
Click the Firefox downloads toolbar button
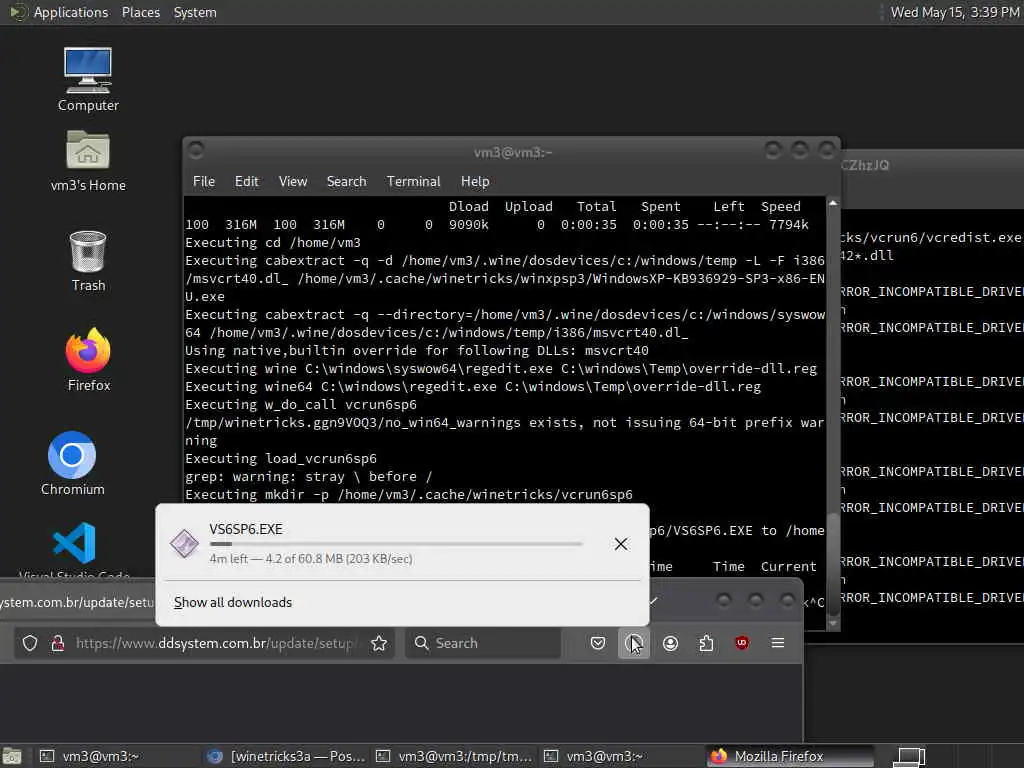pyautogui.click(x=633, y=643)
